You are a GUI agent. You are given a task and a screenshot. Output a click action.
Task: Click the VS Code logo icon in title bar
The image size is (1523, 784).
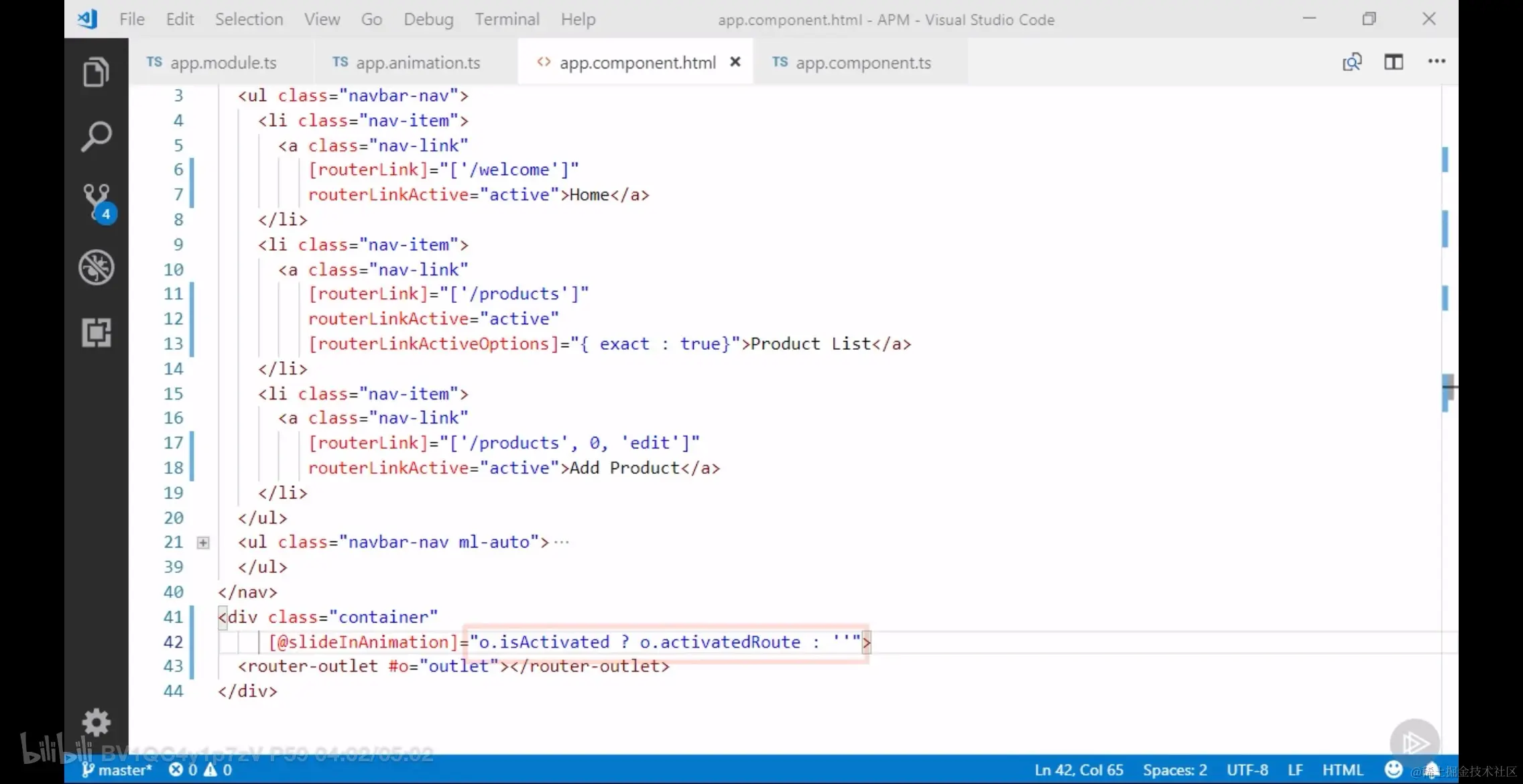[88, 19]
